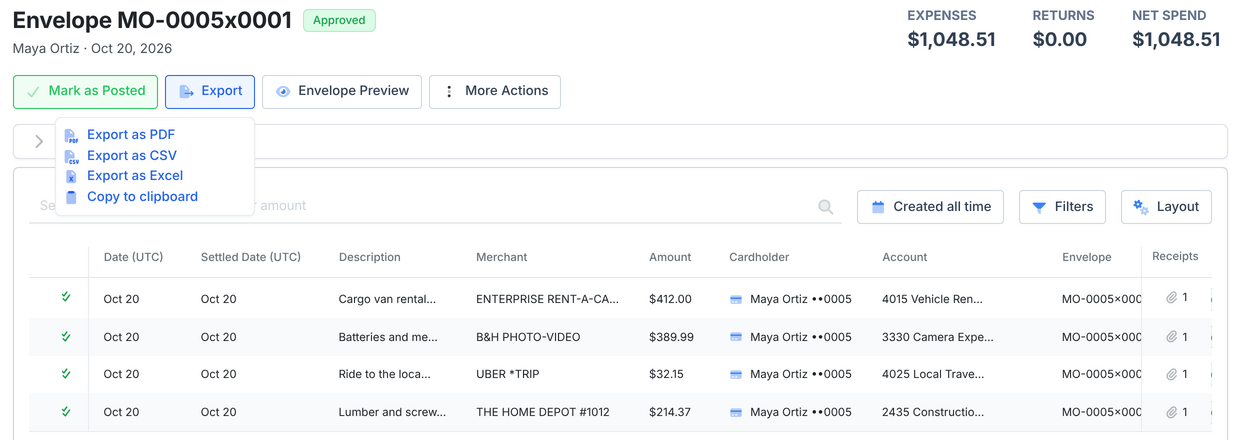Screen dimensions: 1242x440
Task: Open the Export dropdown button
Action: tap(210, 91)
